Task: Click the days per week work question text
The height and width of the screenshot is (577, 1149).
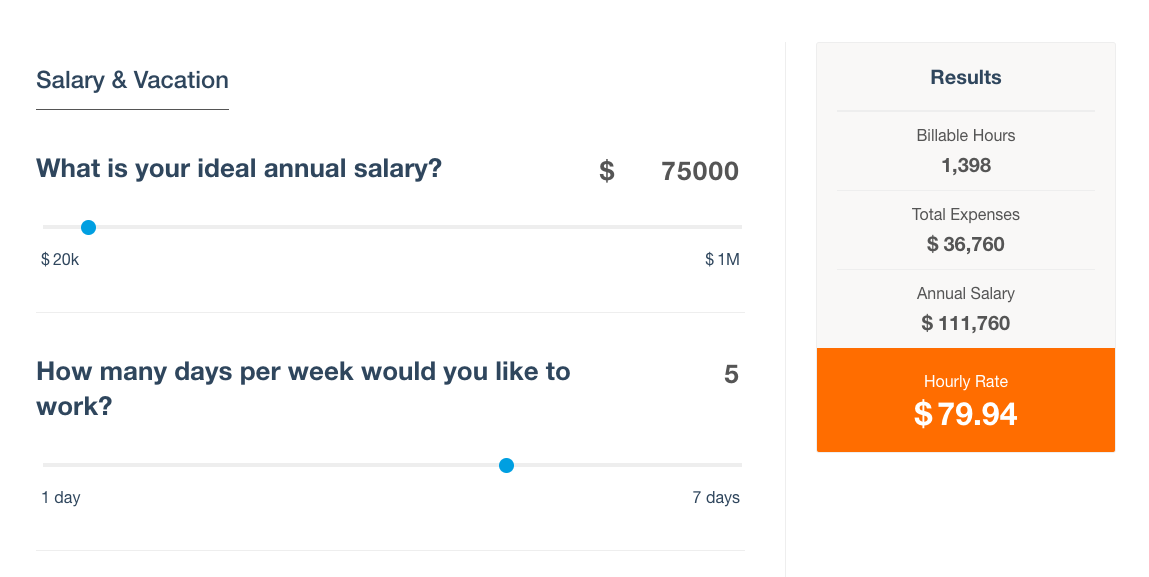Action: pyautogui.click(x=303, y=389)
